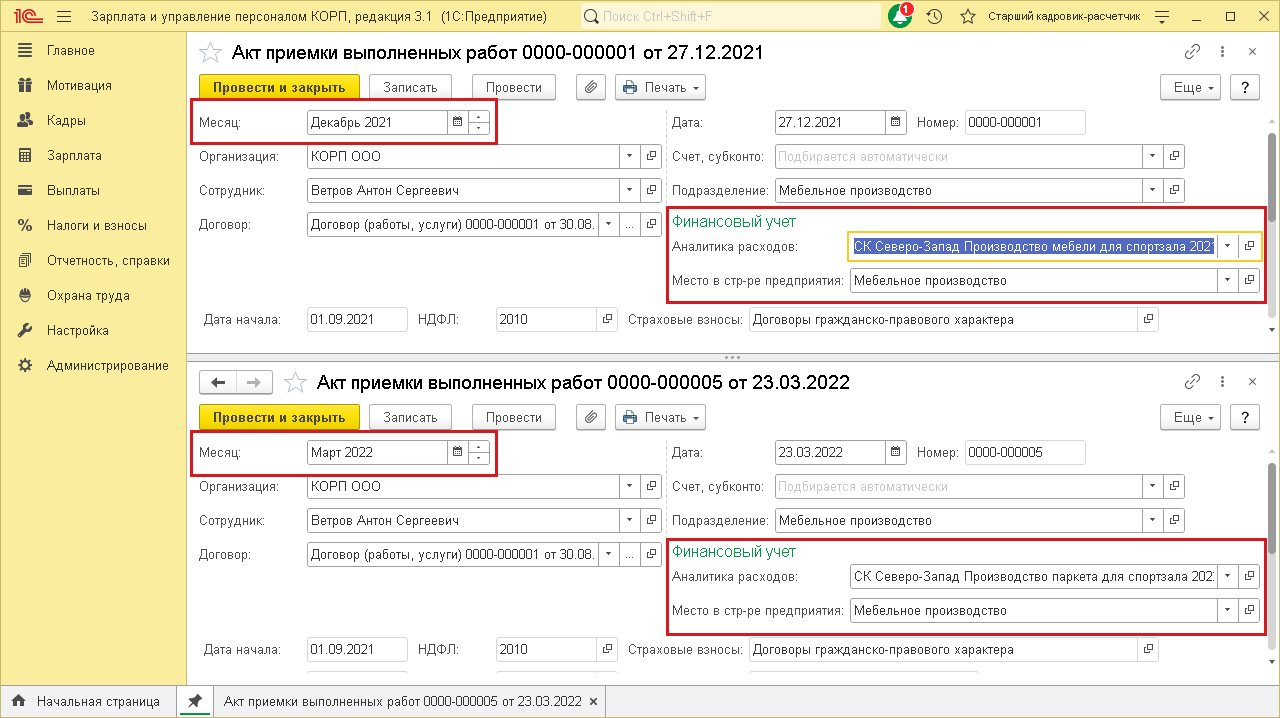Click the Номер field in top document
The height and width of the screenshot is (718, 1280).
click(1024, 122)
